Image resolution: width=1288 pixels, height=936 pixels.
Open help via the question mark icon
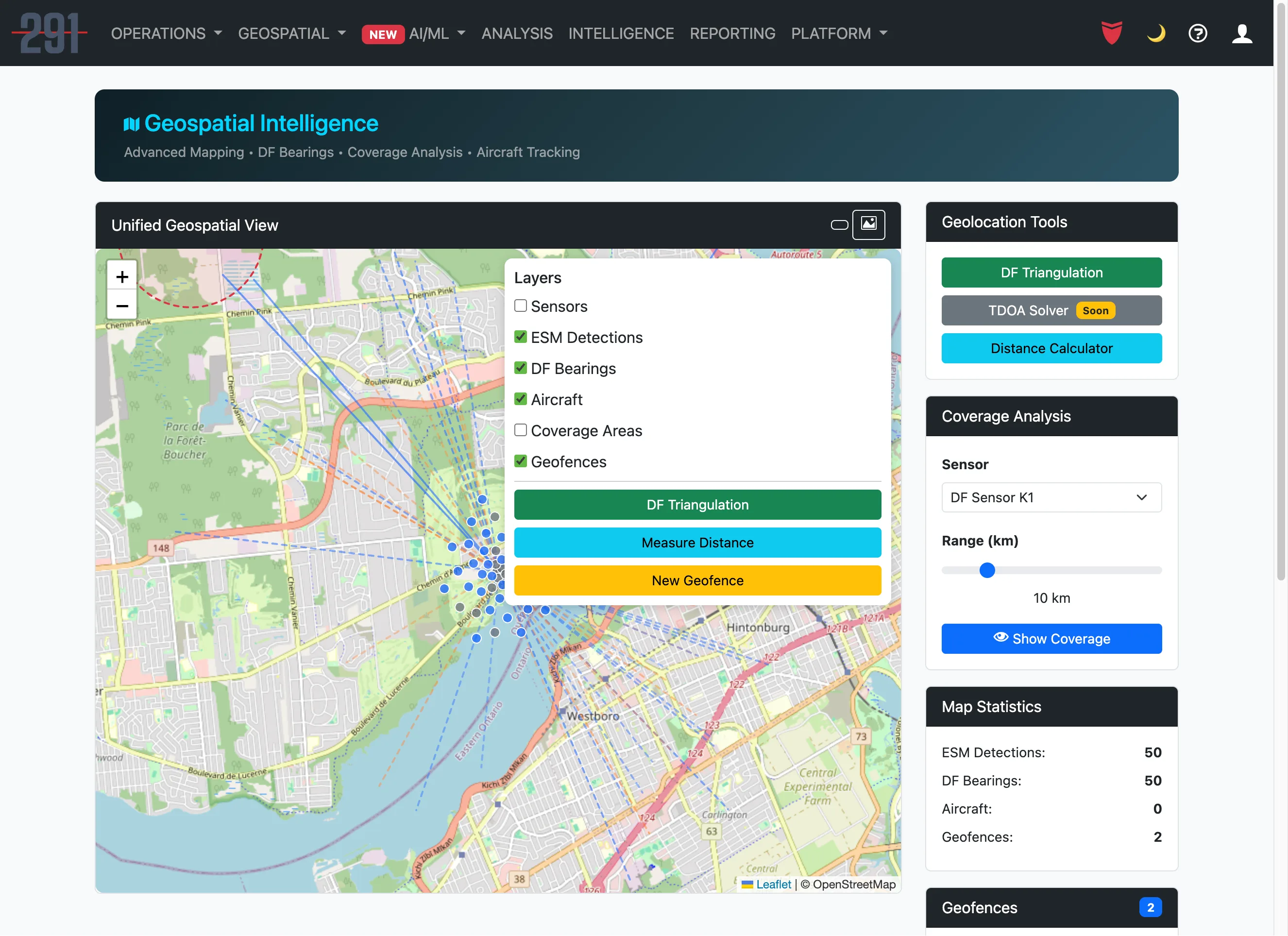coord(1198,33)
